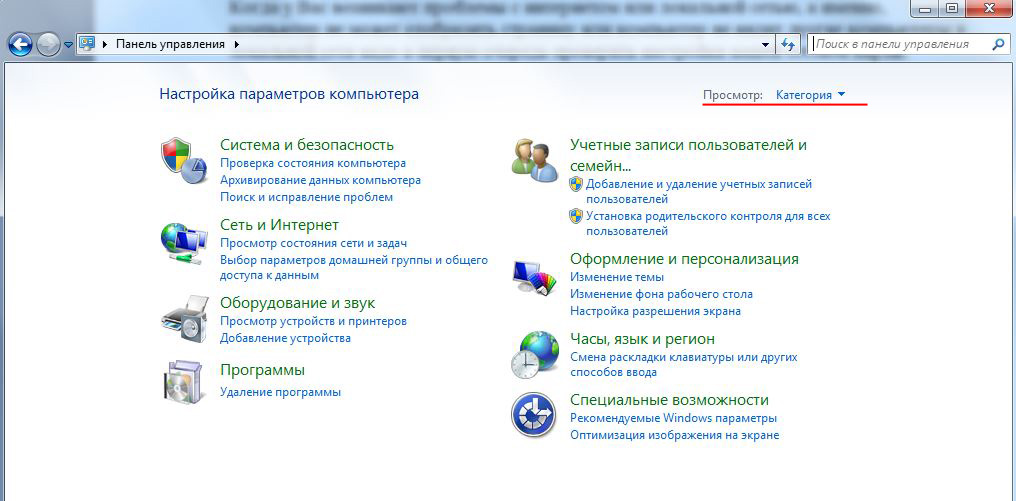Viewport: 1016px width, 501px height.
Task: Open Учетные записи пользователей и семейн... heading
Action: [x=688, y=154]
